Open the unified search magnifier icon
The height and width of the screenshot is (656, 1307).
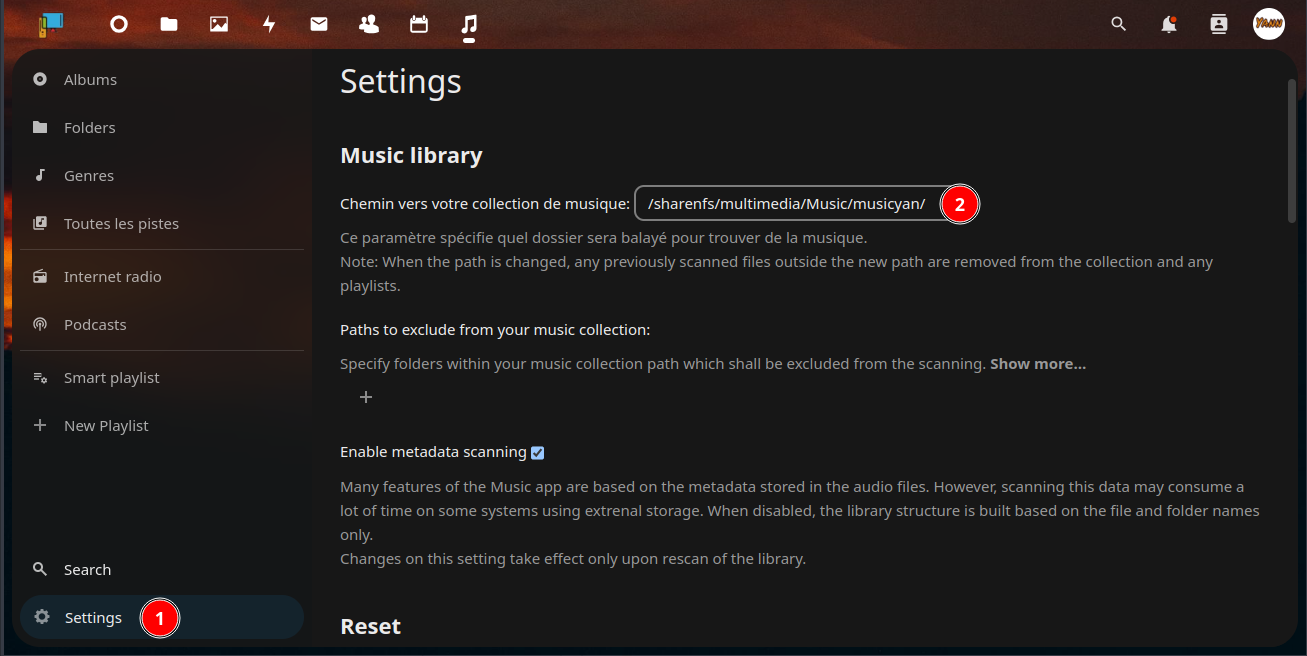tap(1119, 24)
